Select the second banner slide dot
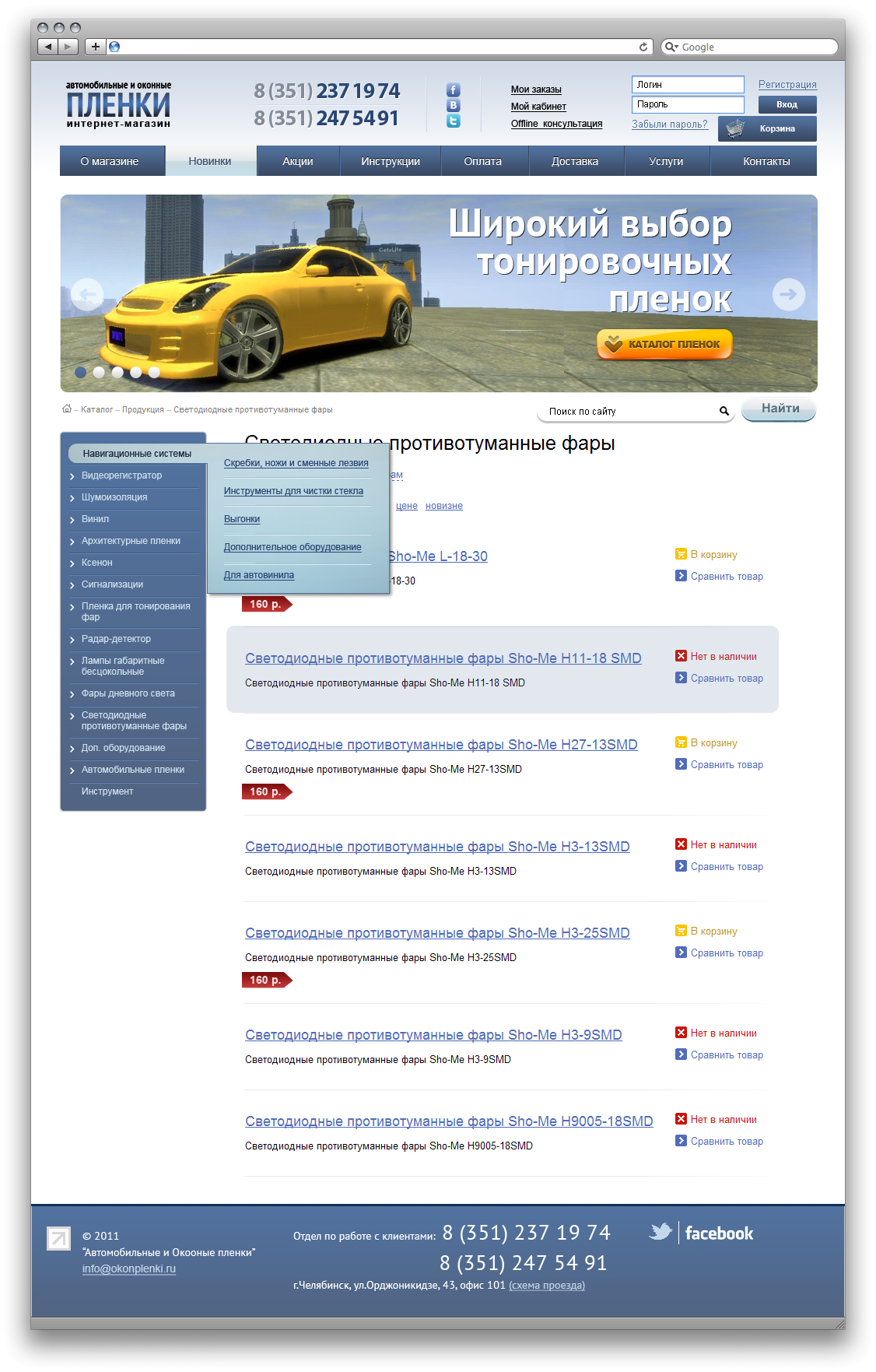876x1372 pixels. tap(99, 372)
